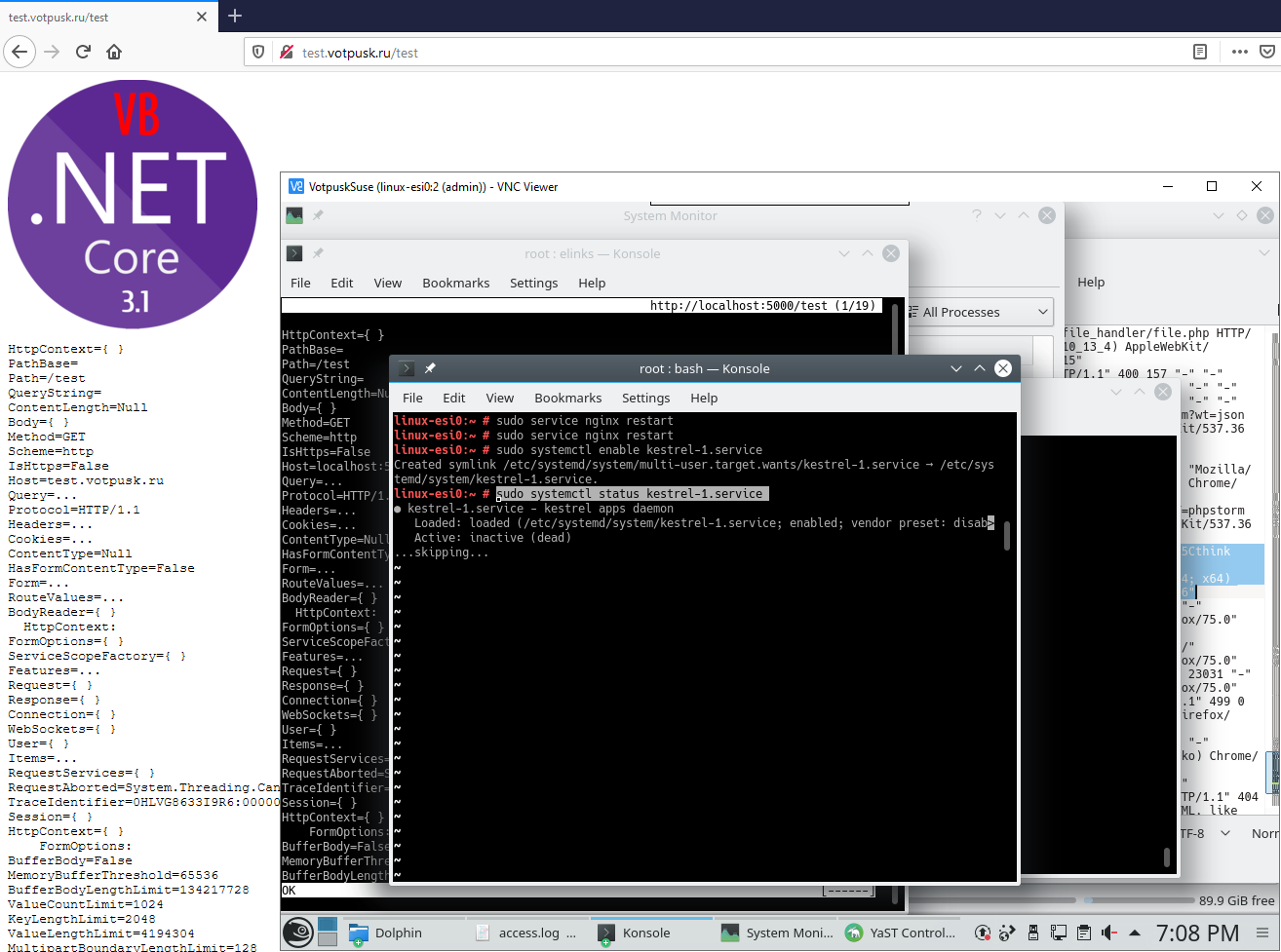Open clipboard tray icon
The width and height of the screenshot is (1281, 952).
click(1084, 933)
